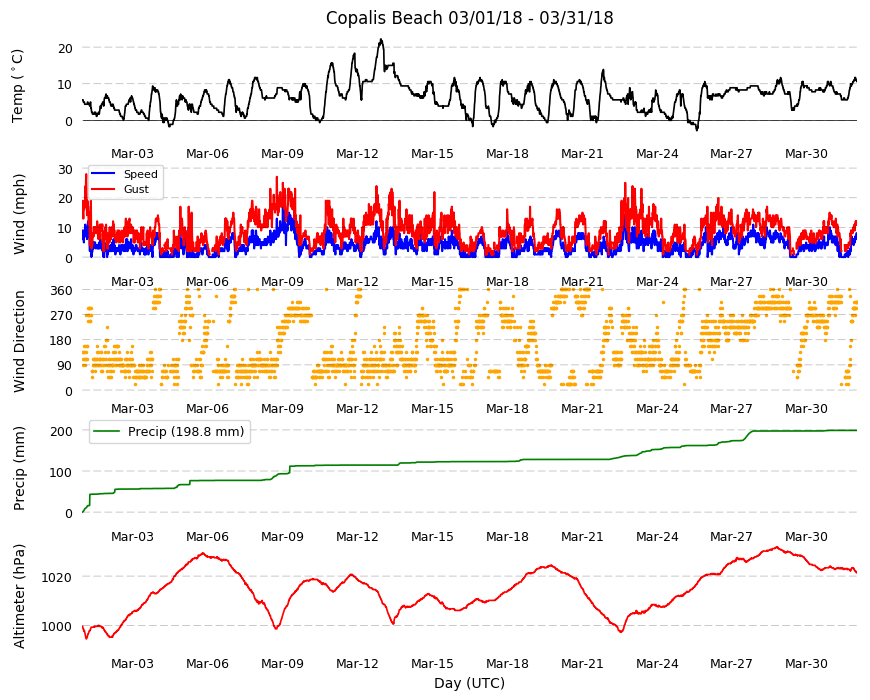The width and height of the screenshot is (870, 700).
Task: Click the Precip (198.8 mm) legend text
Action: coord(186,432)
